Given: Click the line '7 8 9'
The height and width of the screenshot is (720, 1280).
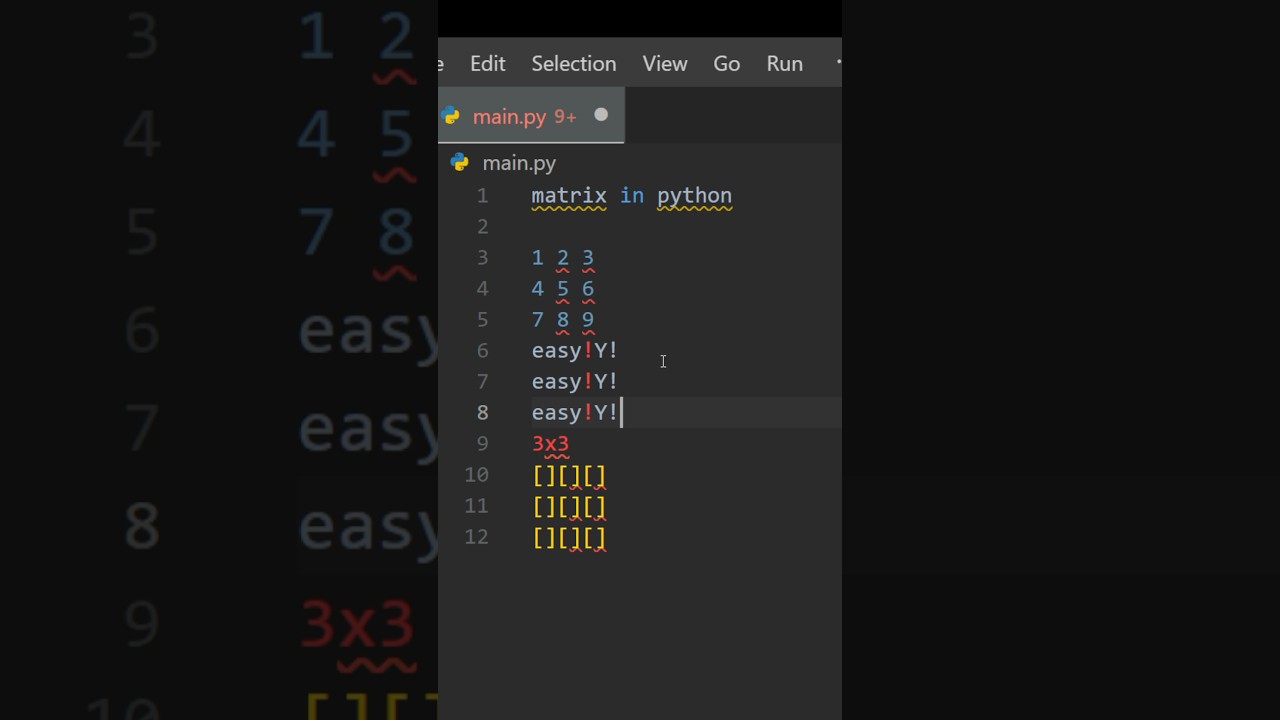Looking at the screenshot, I should tap(563, 320).
